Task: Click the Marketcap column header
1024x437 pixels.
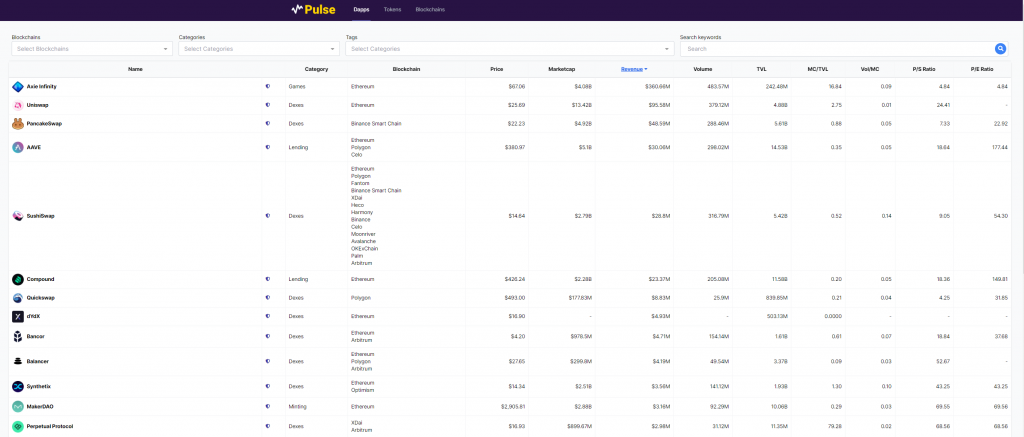Action: [562, 69]
